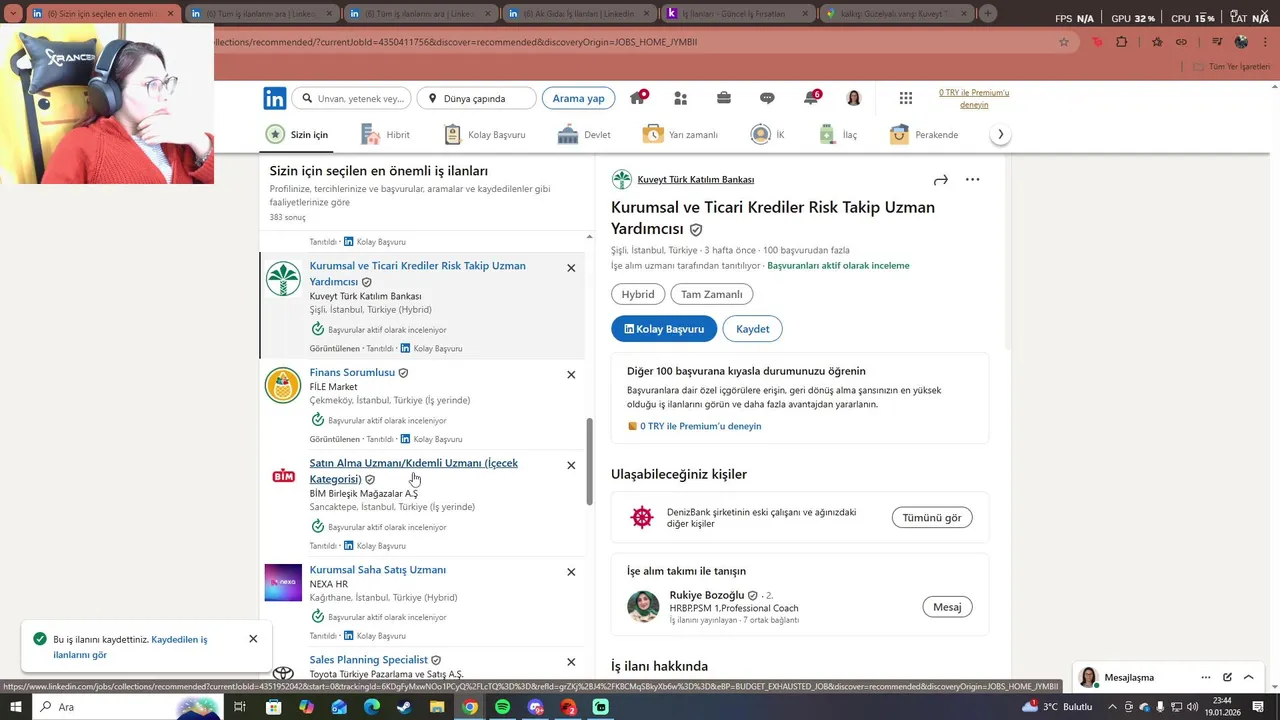Viewport: 1280px width, 720px height.
Task: Open the BİM company logo
Action: tap(283, 476)
